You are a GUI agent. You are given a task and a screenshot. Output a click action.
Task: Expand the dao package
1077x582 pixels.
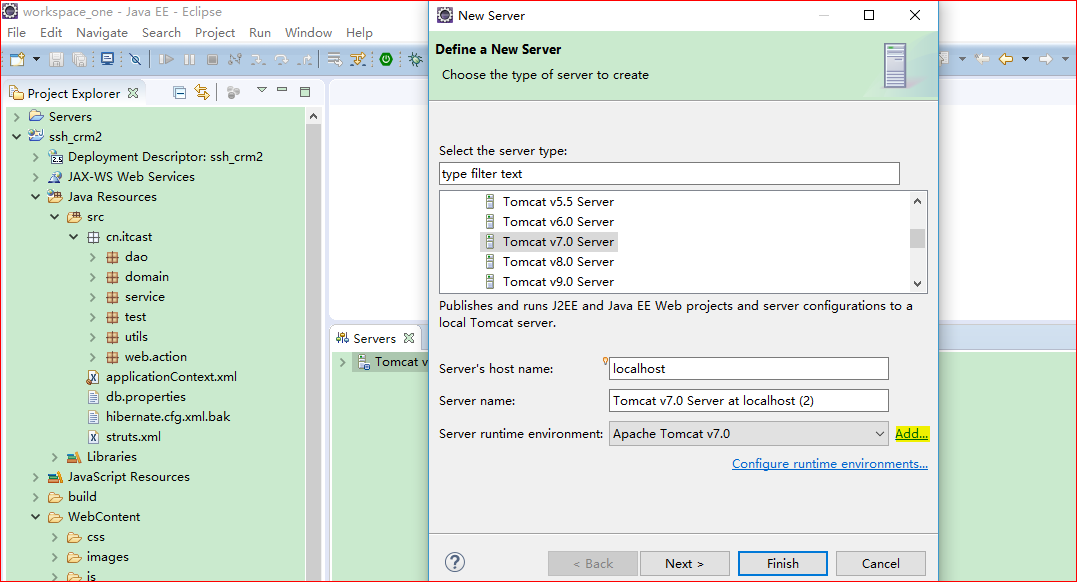point(93,257)
